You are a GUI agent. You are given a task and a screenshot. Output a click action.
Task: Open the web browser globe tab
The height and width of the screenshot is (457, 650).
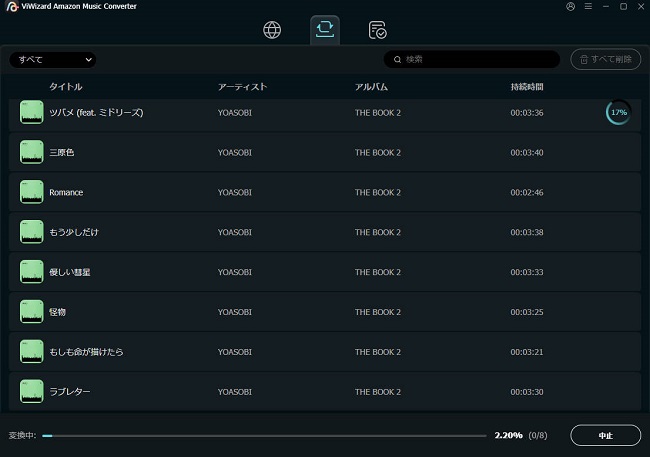(x=272, y=30)
